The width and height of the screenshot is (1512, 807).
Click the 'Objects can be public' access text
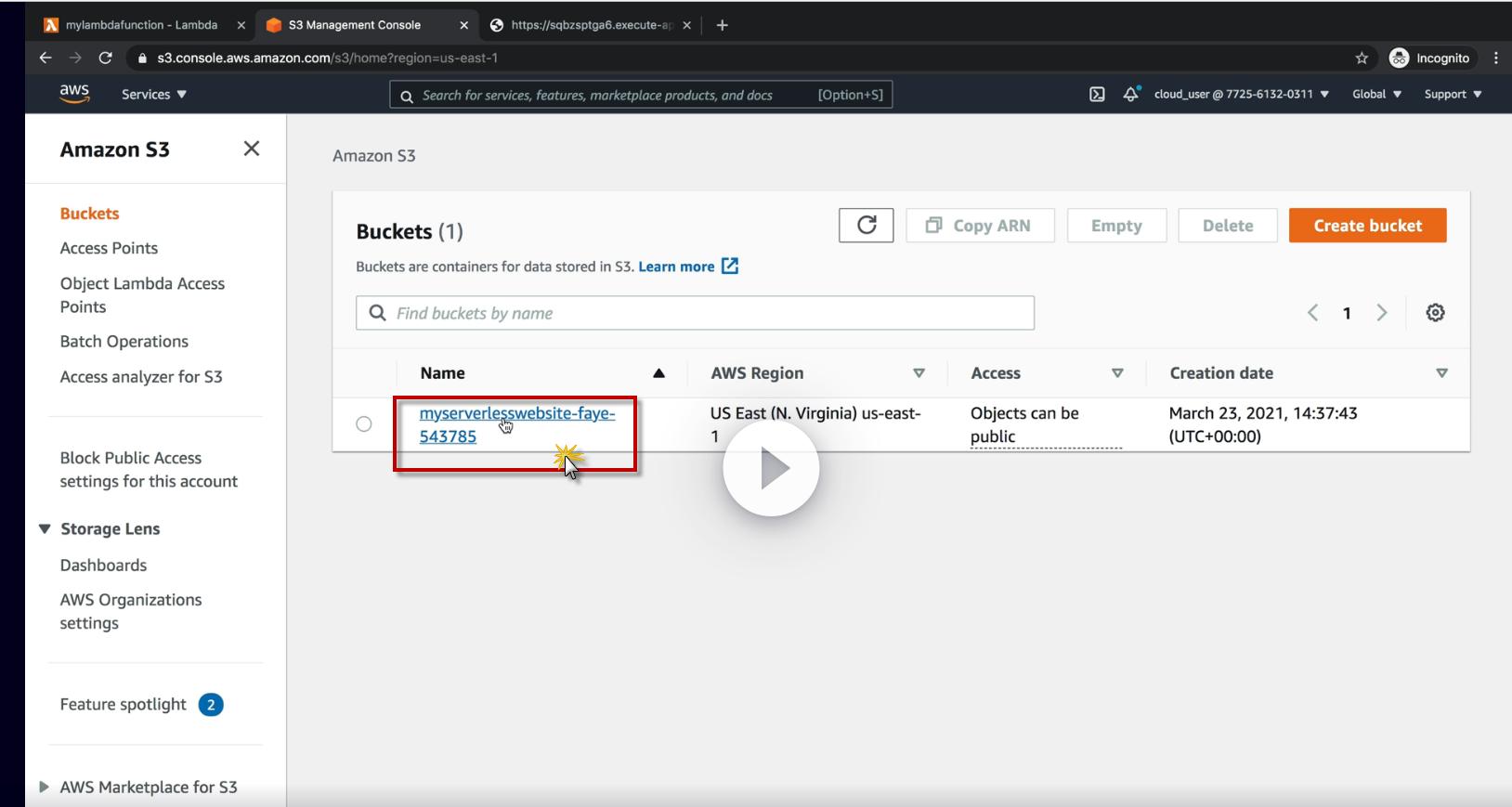point(1024,424)
